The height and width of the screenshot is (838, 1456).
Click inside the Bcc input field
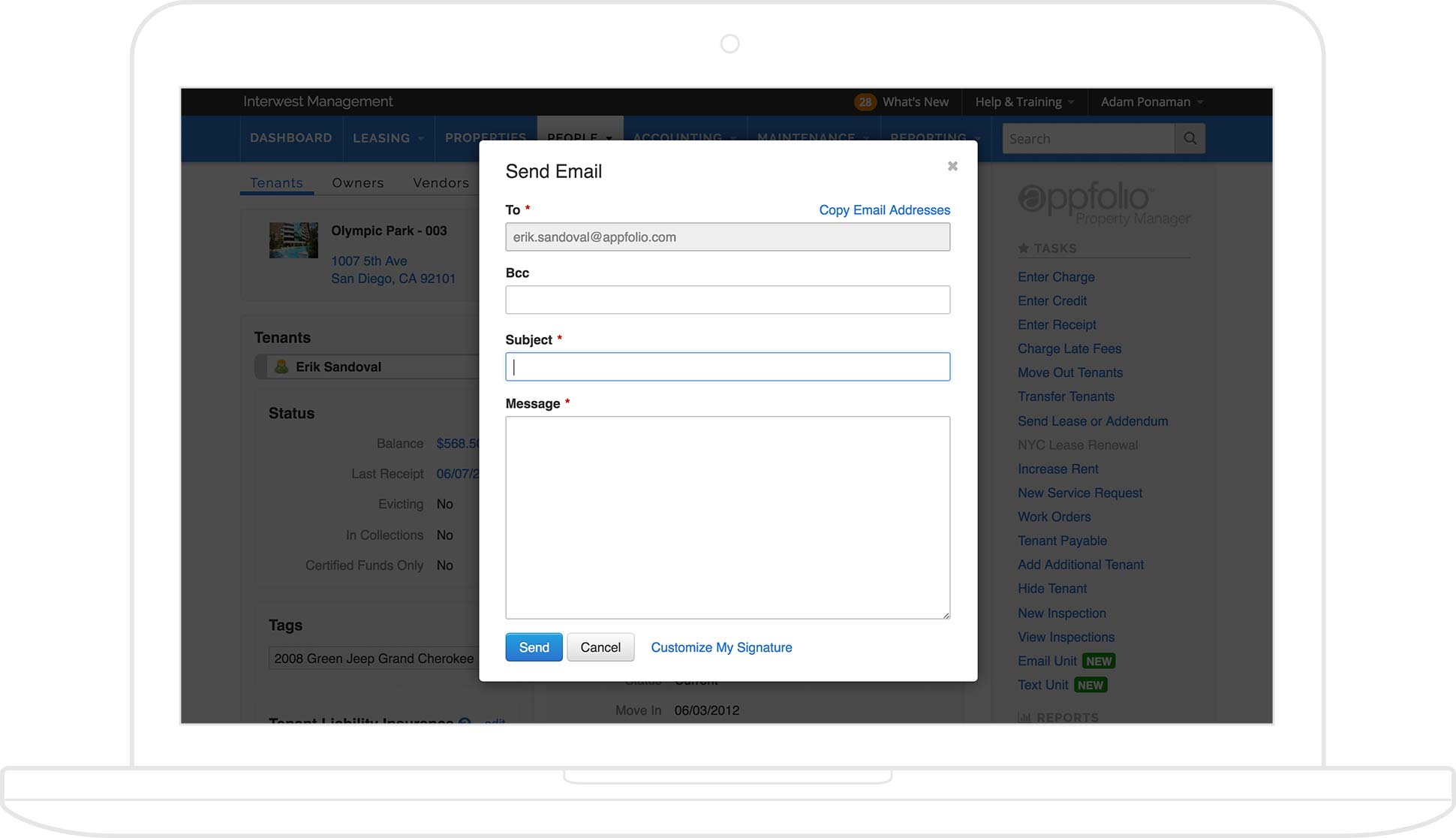click(x=727, y=299)
